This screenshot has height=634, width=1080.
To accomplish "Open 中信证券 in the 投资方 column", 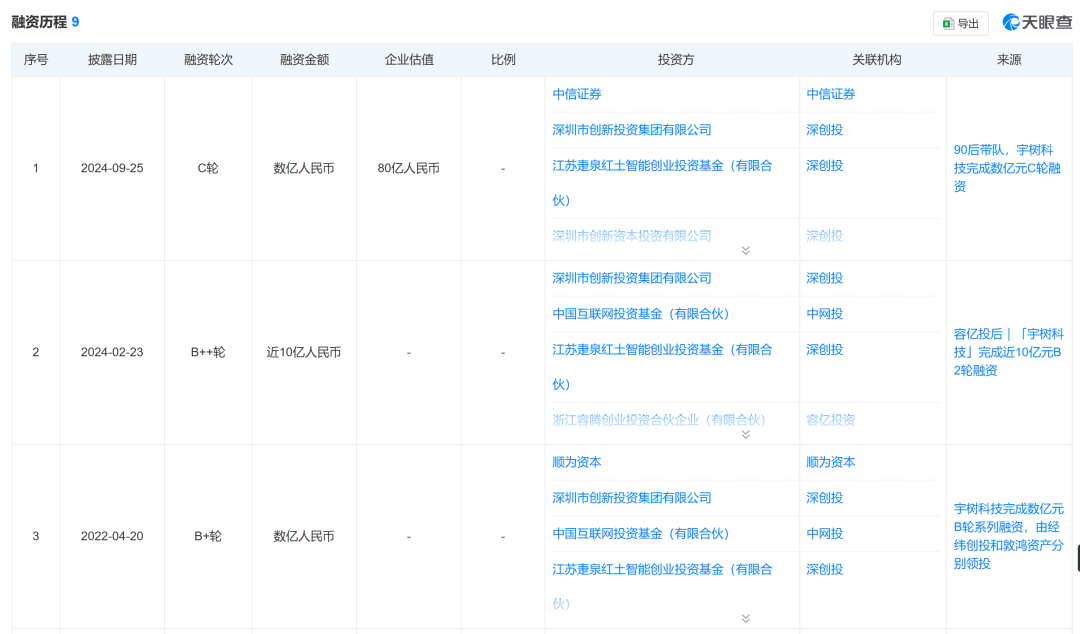I will (577, 94).
